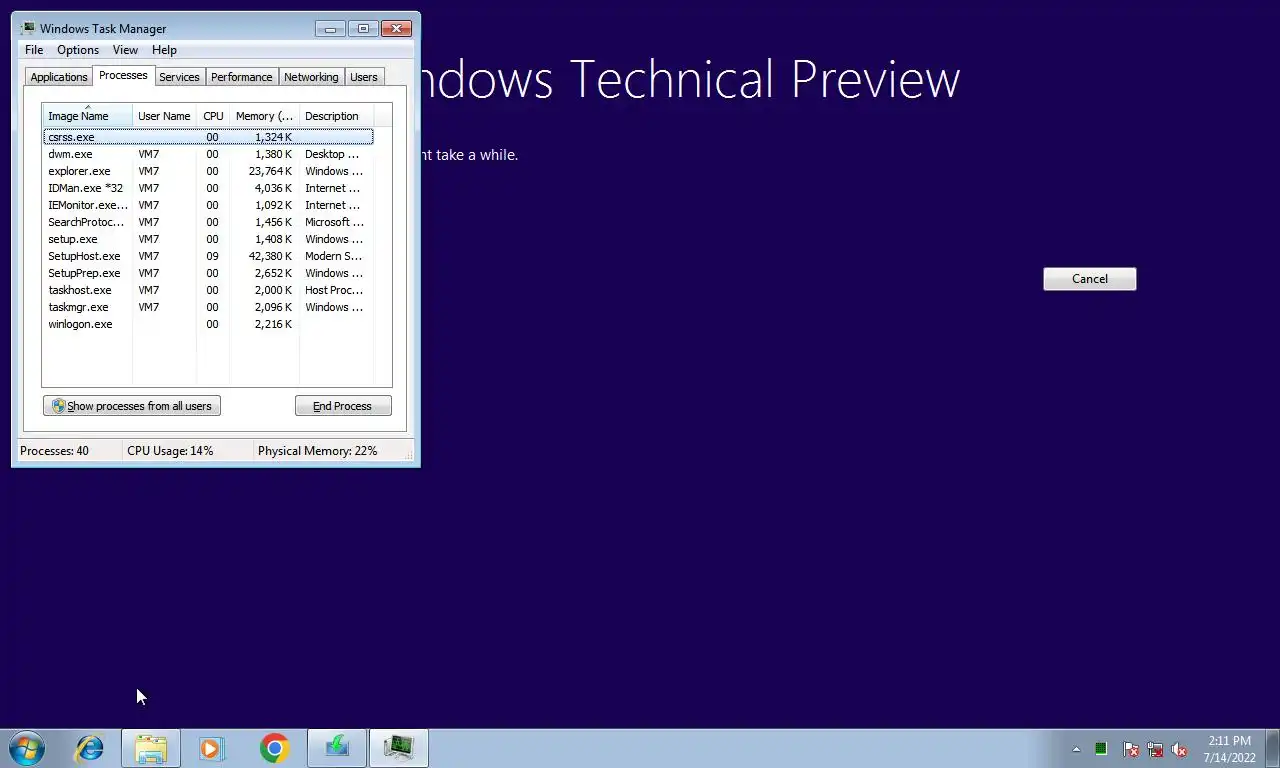Open the Options menu
This screenshot has width=1280, height=768.
click(78, 50)
